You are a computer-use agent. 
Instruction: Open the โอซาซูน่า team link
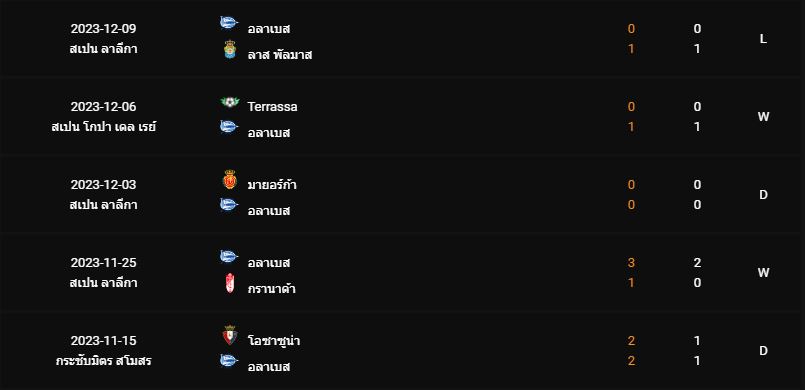pos(274,341)
